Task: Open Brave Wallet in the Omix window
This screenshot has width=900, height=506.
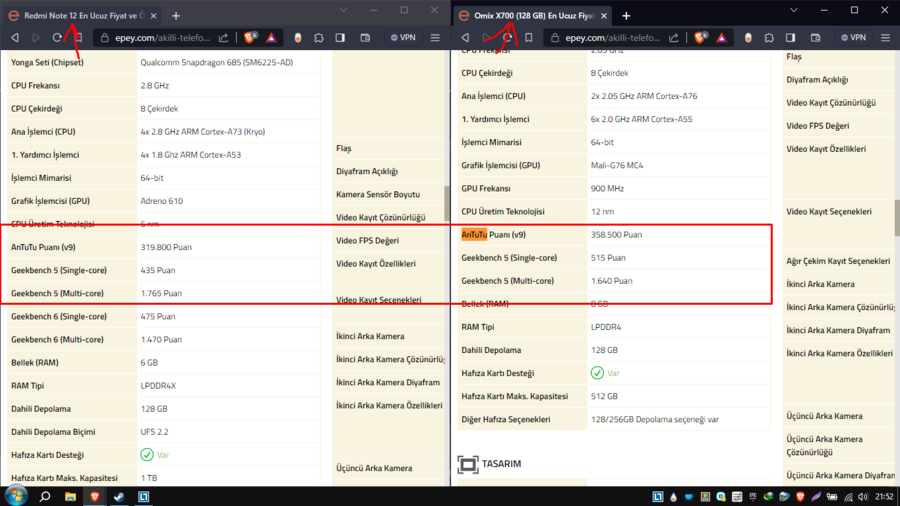Action: [x=816, y=38]
